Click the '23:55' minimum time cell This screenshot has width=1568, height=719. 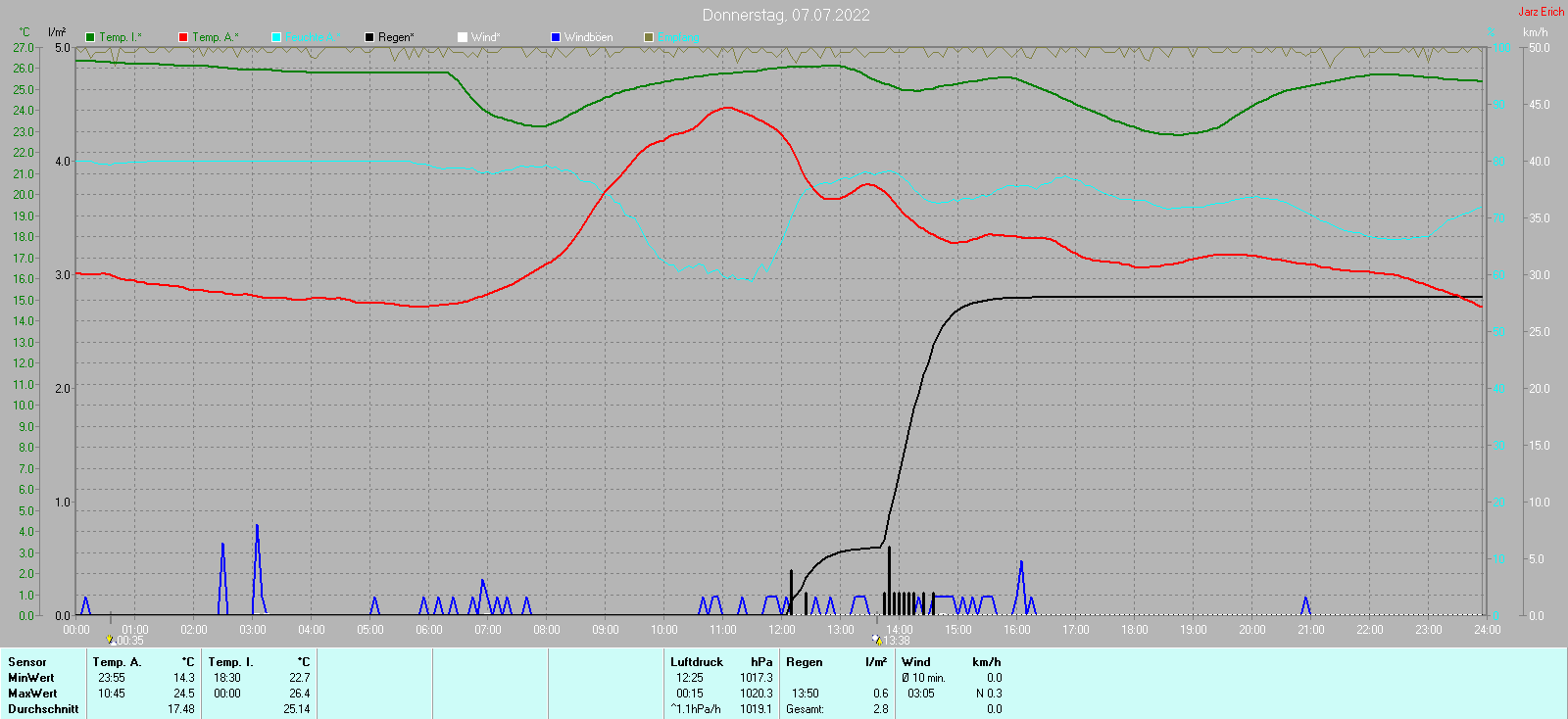(112, 678)
